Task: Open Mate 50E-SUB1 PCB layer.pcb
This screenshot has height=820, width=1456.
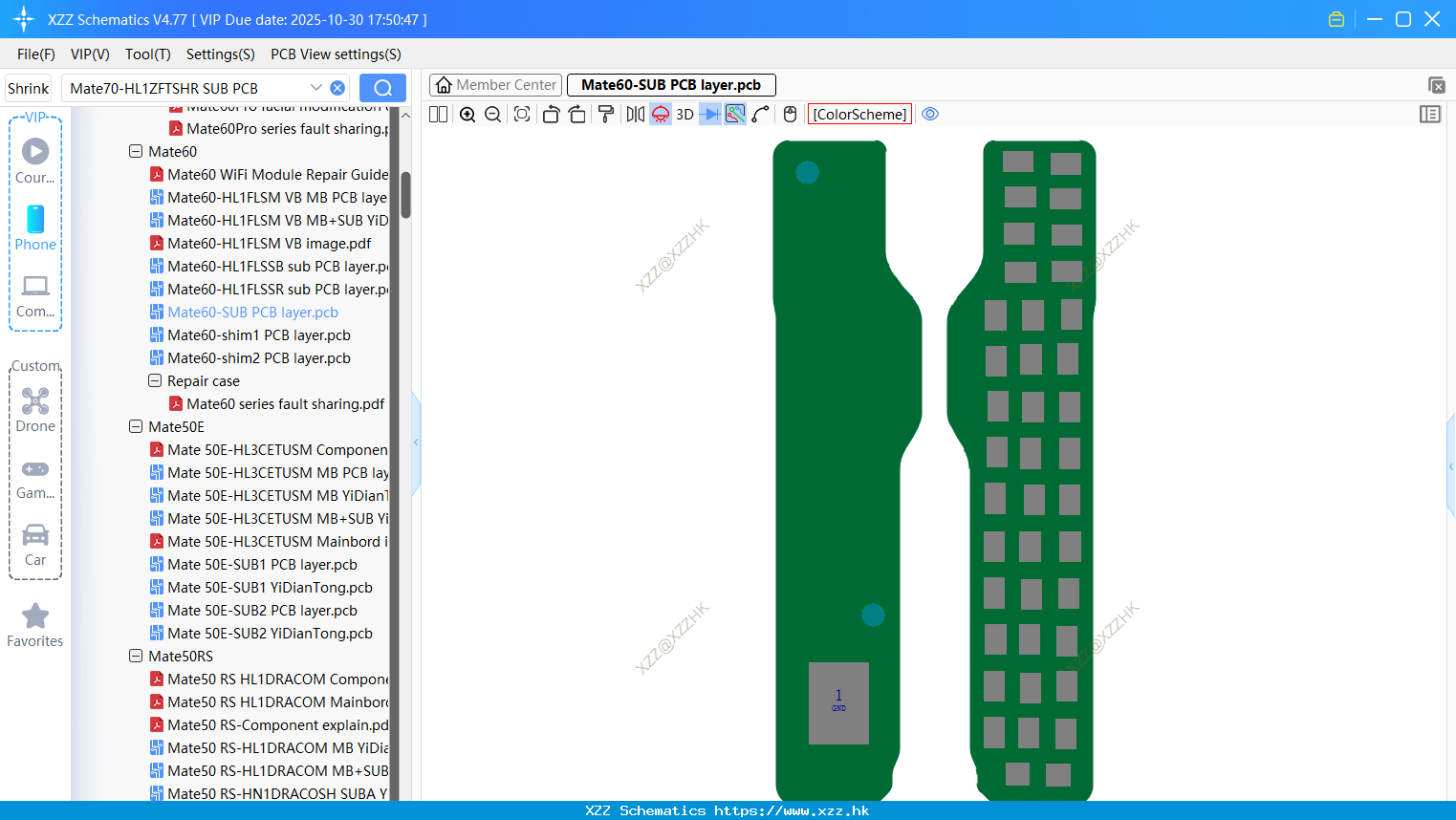Action: pos(253,565)
